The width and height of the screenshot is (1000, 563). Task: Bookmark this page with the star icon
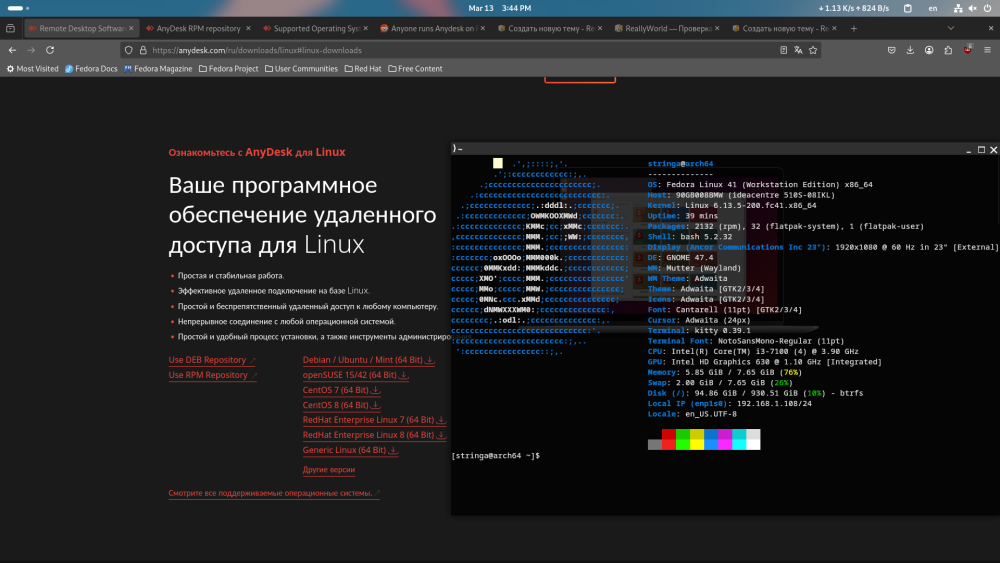click(813, 50)
